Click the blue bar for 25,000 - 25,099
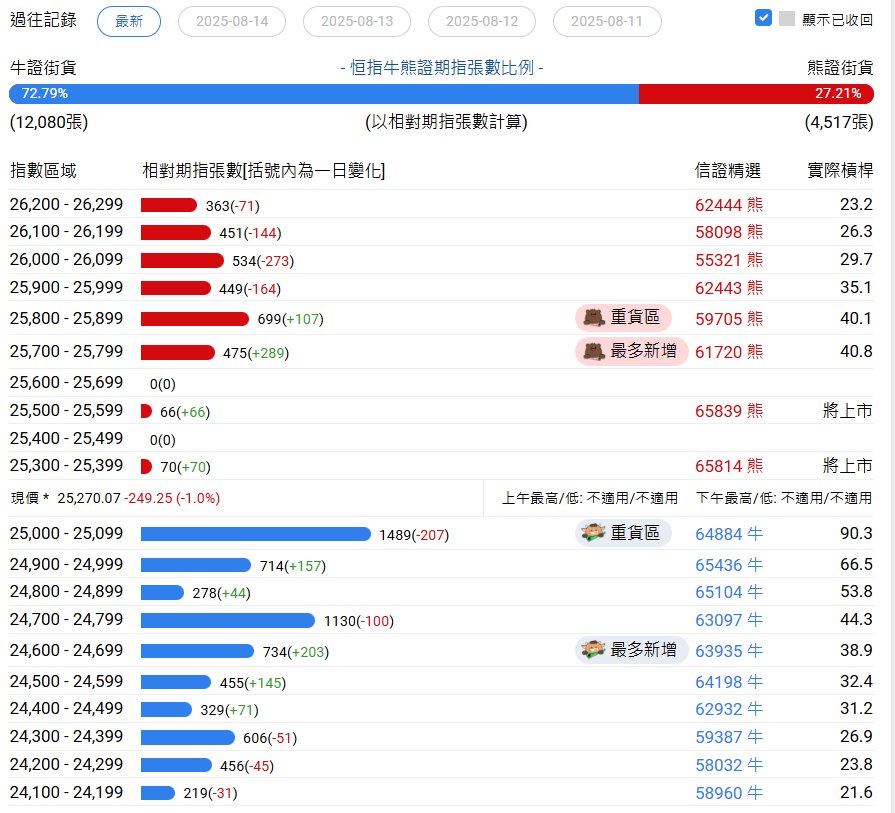The image size is (895, 813). (x=256, y=534)
